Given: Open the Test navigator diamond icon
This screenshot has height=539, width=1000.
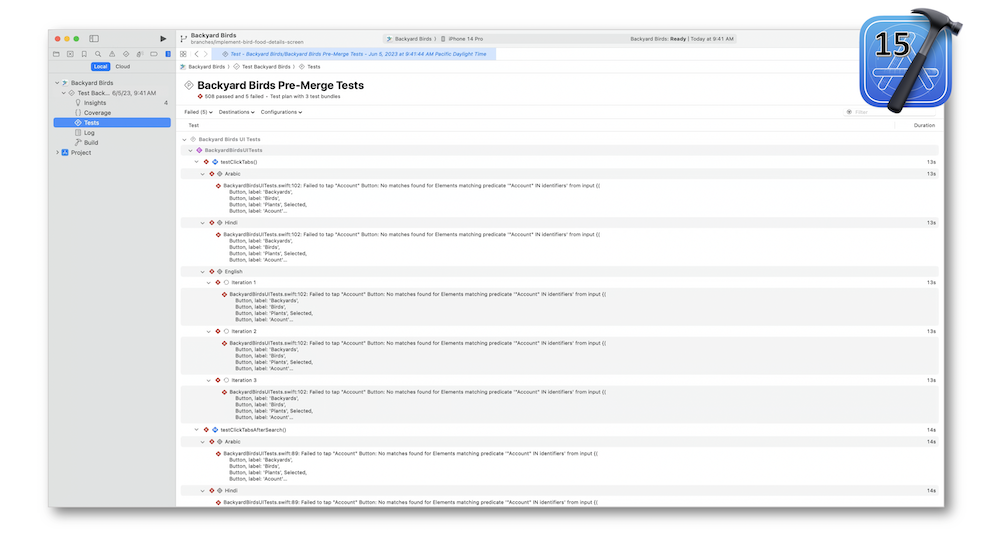Looking at the screenshot, I should tap(126, 54).
